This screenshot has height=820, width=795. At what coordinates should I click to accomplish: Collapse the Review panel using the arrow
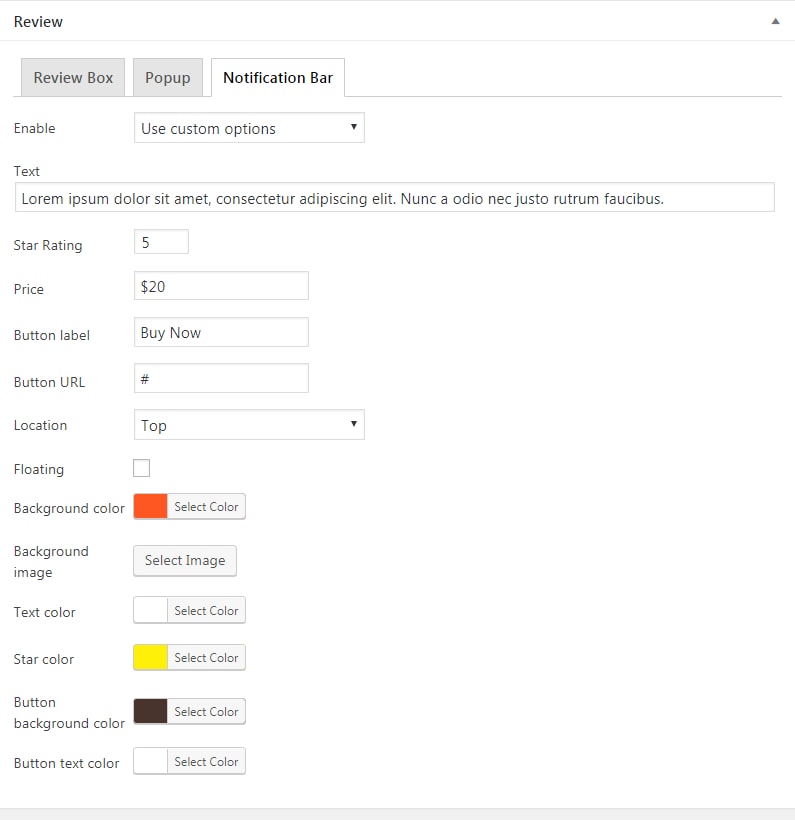[x=775, y=21]
